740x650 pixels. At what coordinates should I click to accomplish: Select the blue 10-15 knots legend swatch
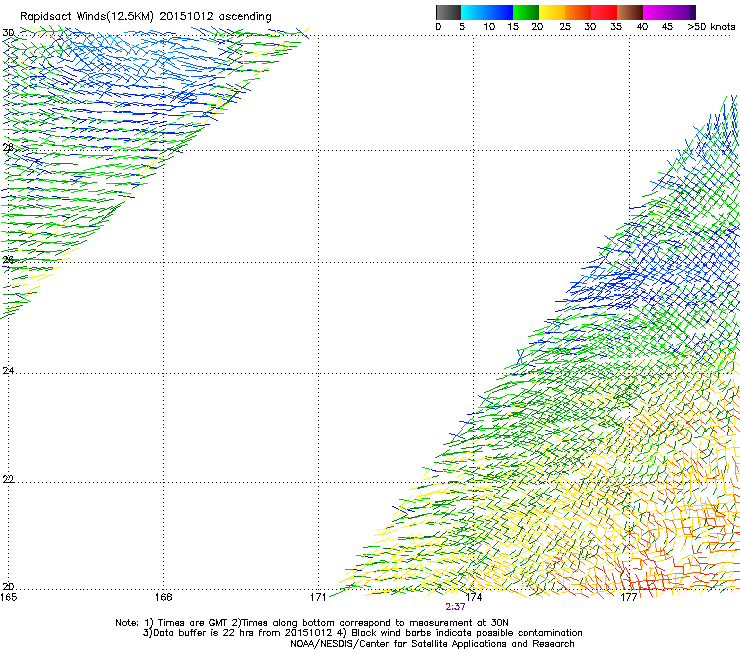click(x=500, y=12)
